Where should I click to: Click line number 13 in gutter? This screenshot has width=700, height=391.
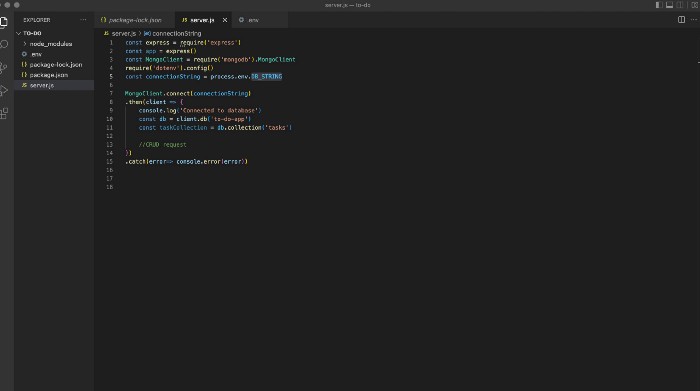click(x=110, y=145)
